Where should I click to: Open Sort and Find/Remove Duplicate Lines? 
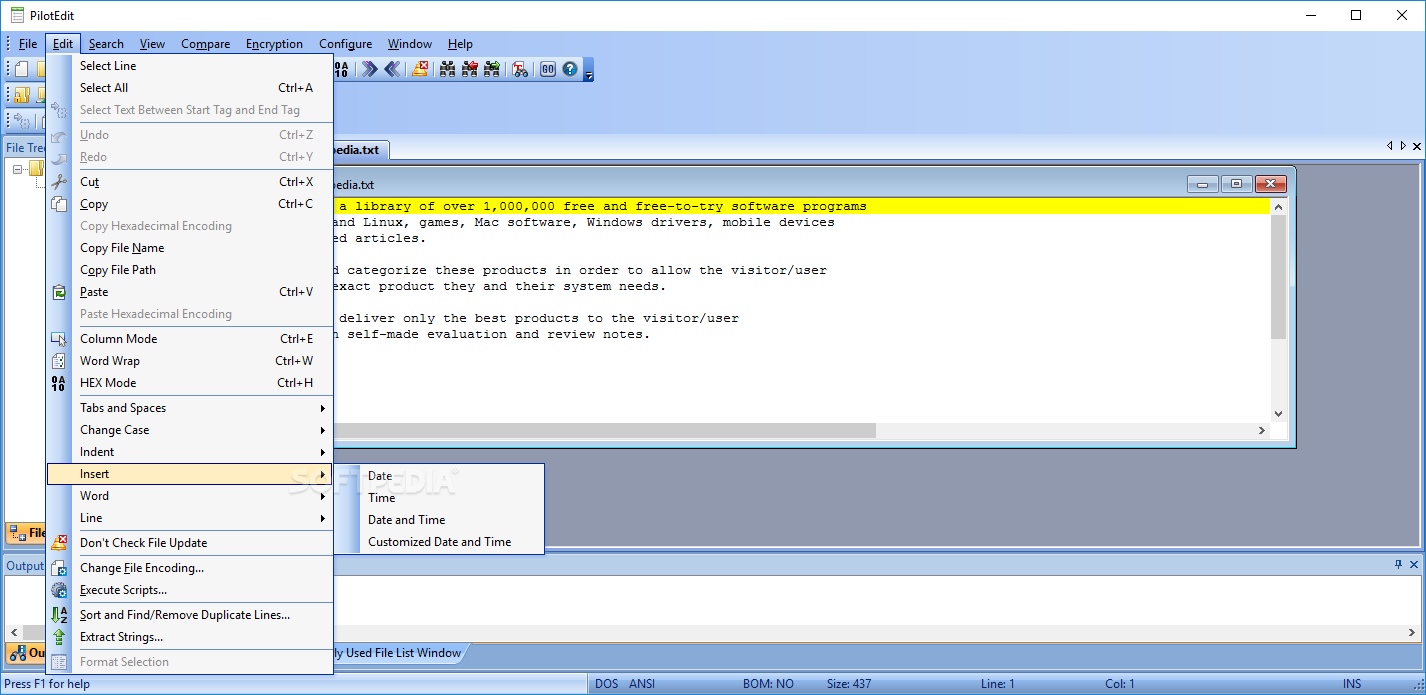coord(190,615)
